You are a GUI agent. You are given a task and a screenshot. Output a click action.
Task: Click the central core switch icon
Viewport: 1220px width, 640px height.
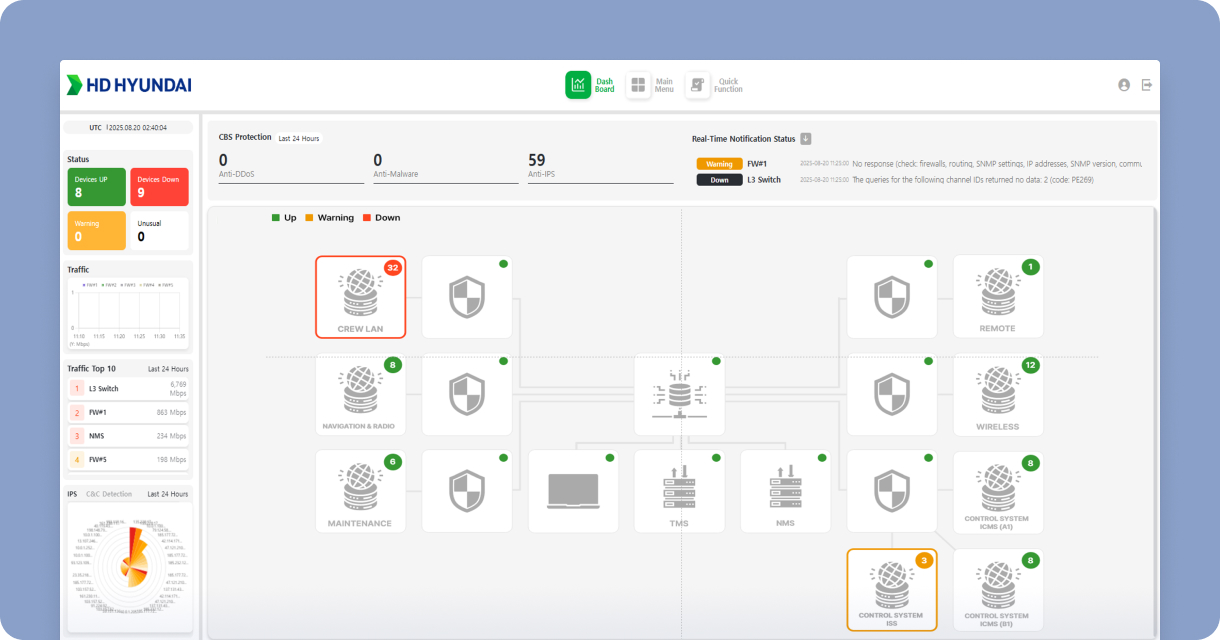[x=679, y=394]
